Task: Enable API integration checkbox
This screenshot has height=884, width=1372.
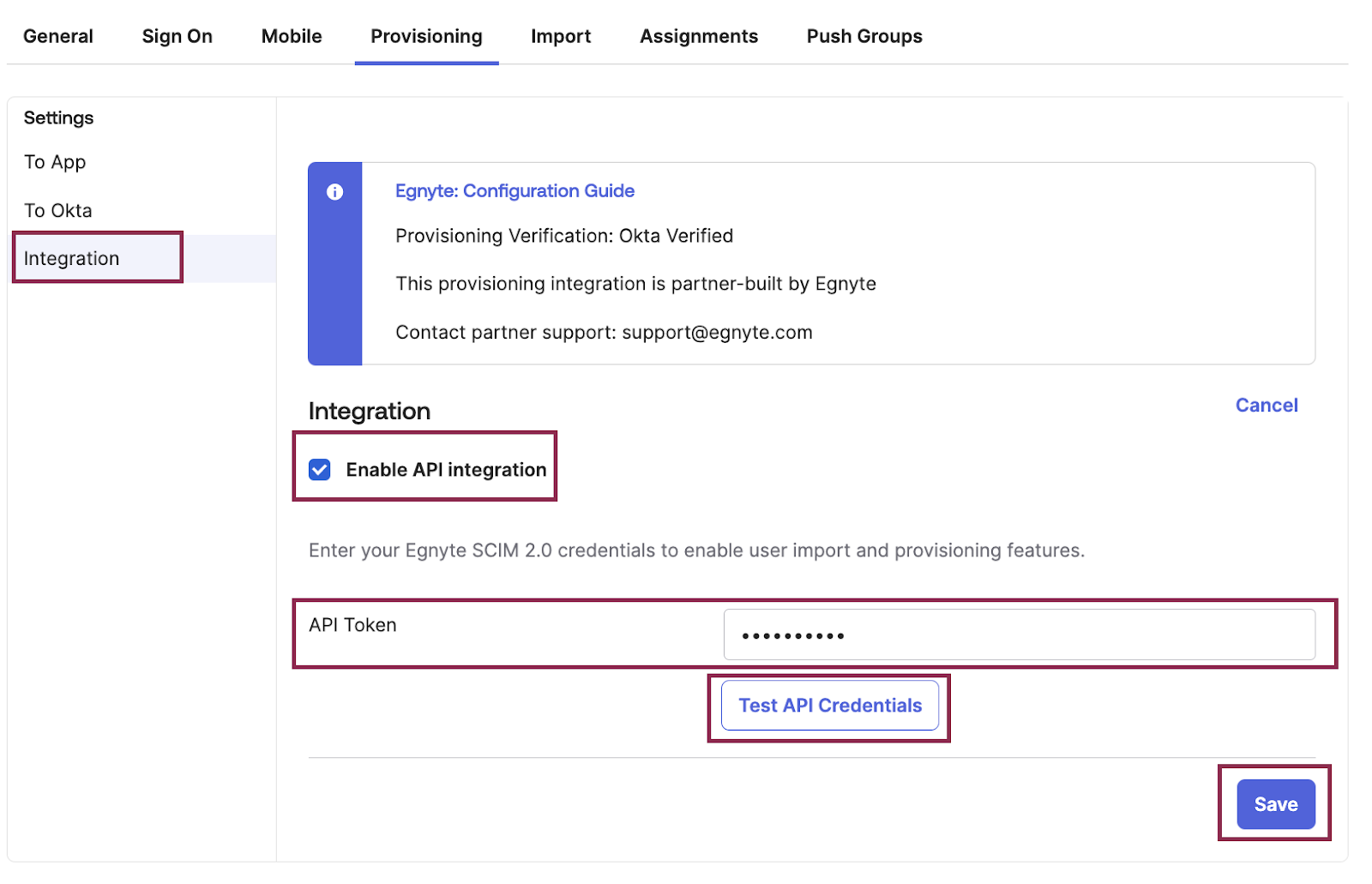Action: 319,469
